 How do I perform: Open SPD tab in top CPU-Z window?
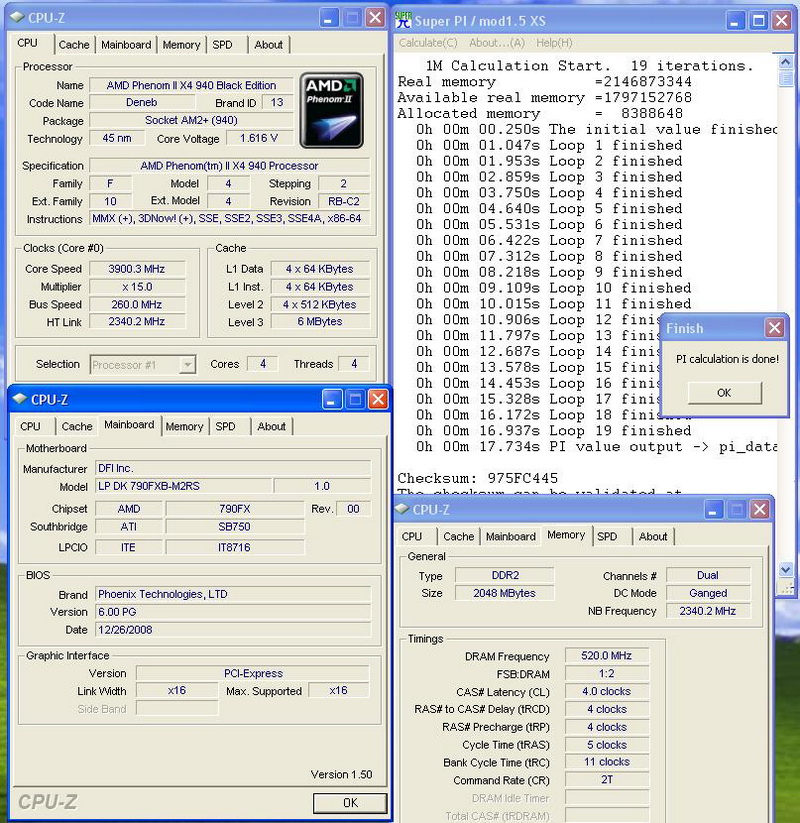click(x=223, y=45)
